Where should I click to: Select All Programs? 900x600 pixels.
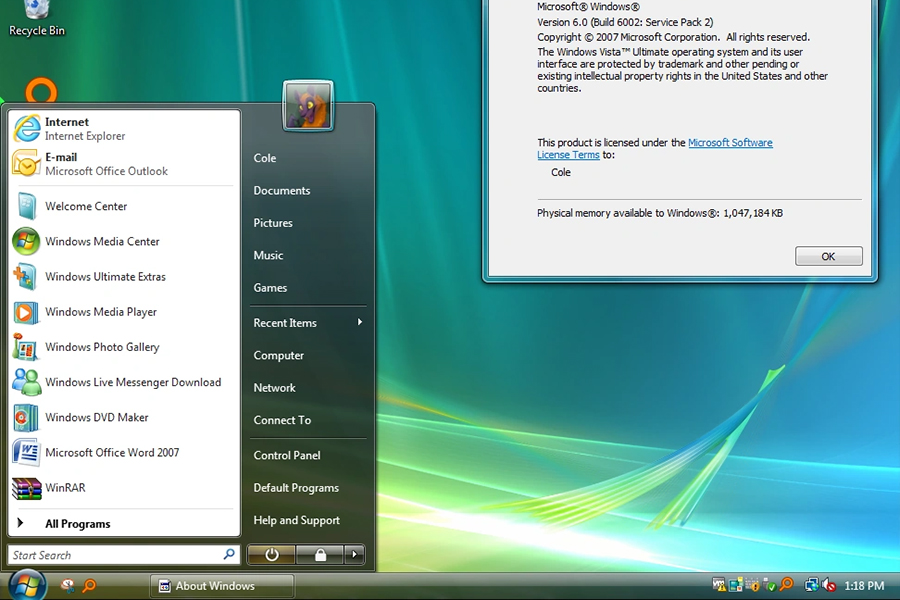[75, 522]
